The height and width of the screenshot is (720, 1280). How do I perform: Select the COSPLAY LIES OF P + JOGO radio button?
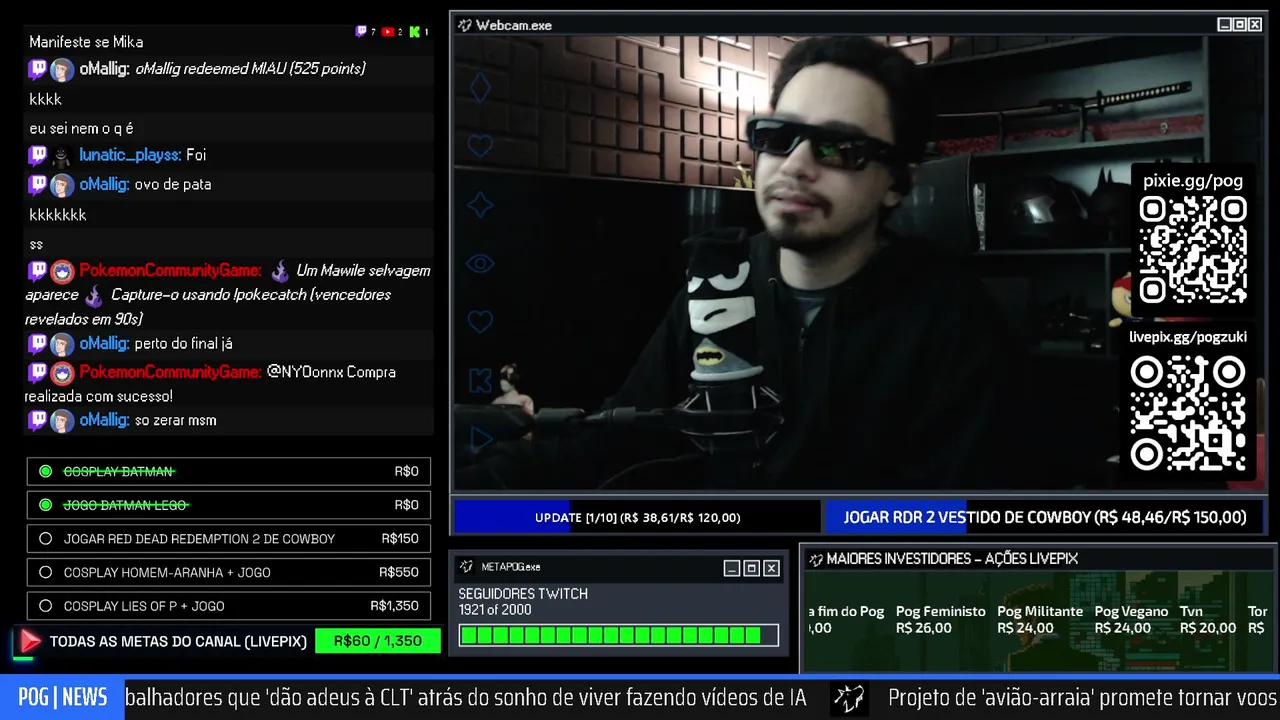[x=45, y=606]
